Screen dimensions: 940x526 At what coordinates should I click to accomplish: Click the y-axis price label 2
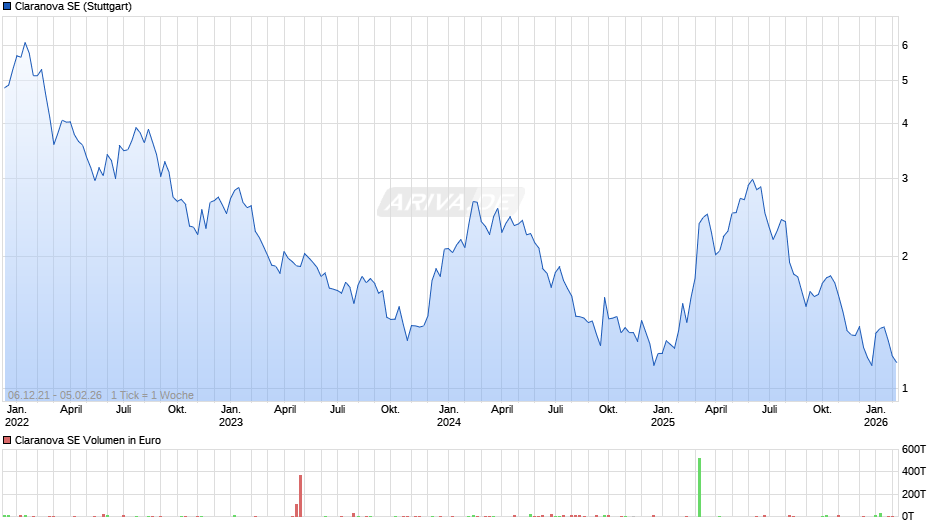click(905, 257)
